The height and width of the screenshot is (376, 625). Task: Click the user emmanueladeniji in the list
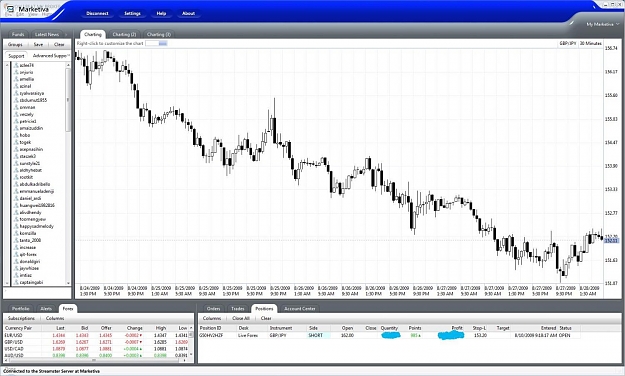click(37, 191)
